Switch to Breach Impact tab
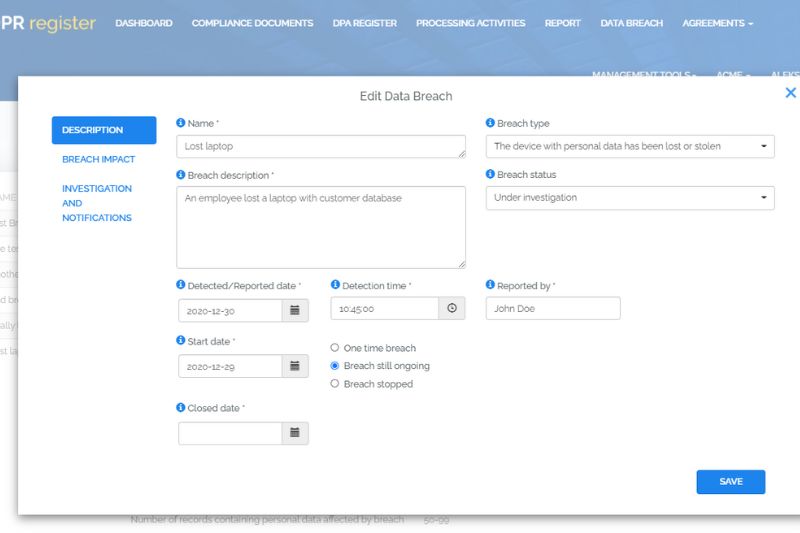Image resolution: width=800 pixels, height=533 pixels. (x=98, y=159)
